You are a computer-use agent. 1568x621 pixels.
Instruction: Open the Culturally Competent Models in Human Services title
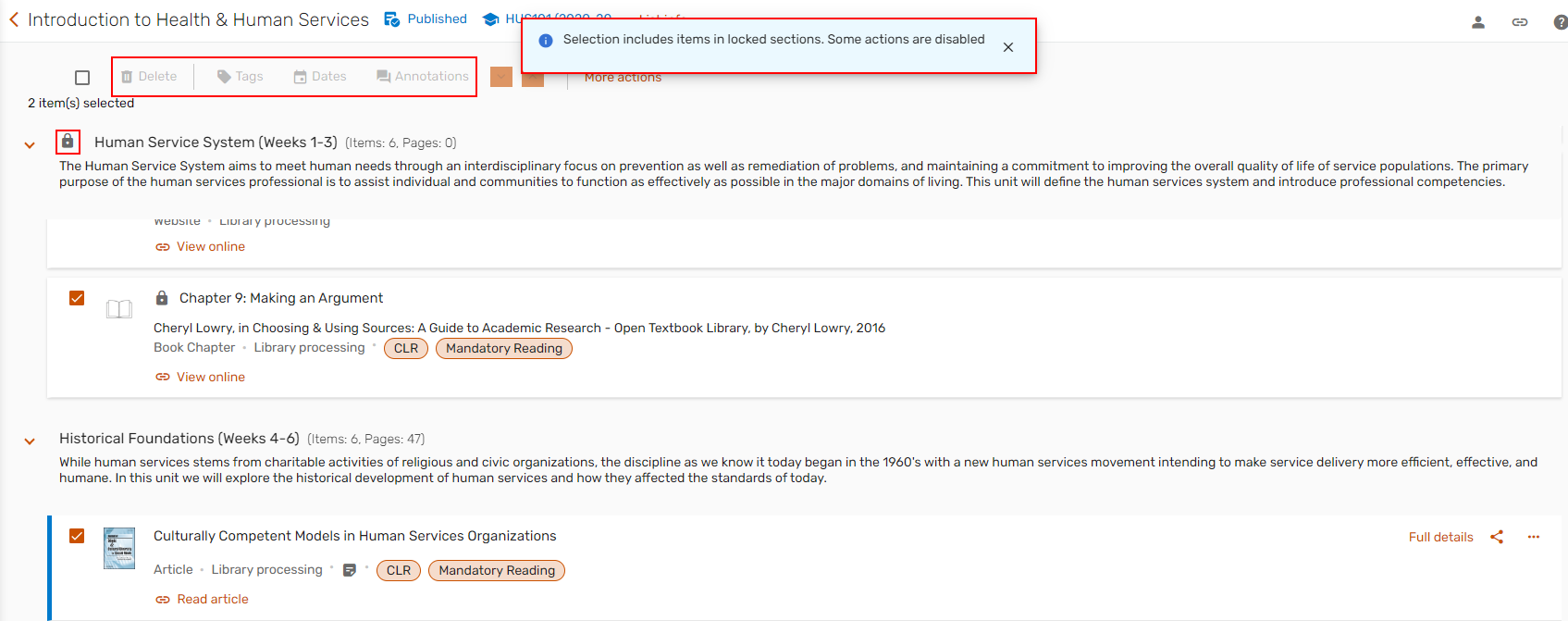(x=355, y=536)
